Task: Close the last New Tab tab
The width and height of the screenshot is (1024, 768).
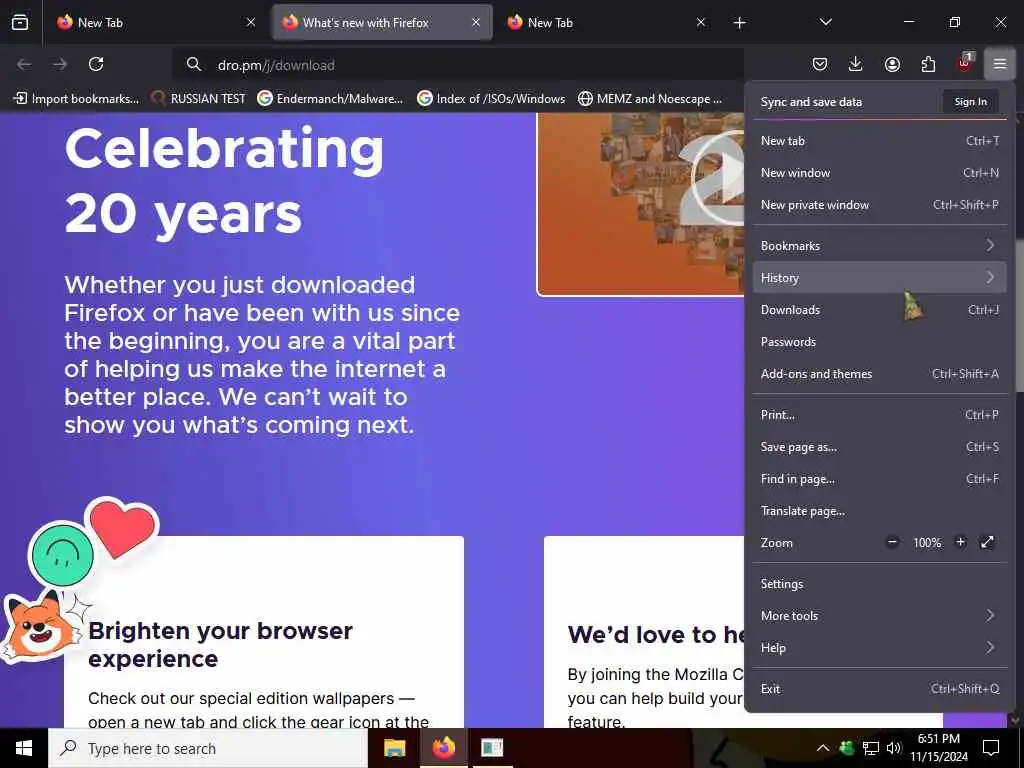Action: pos(701,22)
